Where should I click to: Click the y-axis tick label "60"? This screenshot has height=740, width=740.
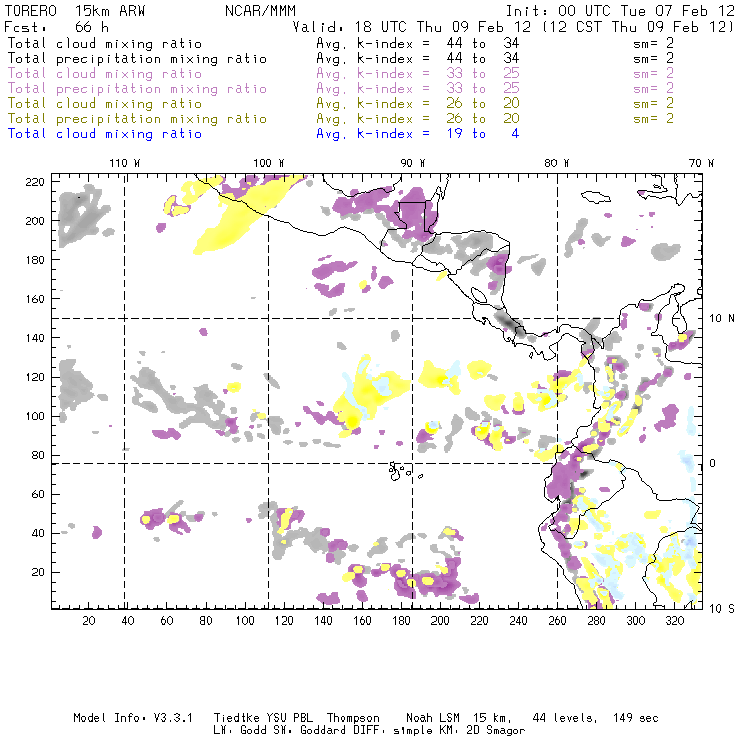pyautogui.click(x=38, y=495)
